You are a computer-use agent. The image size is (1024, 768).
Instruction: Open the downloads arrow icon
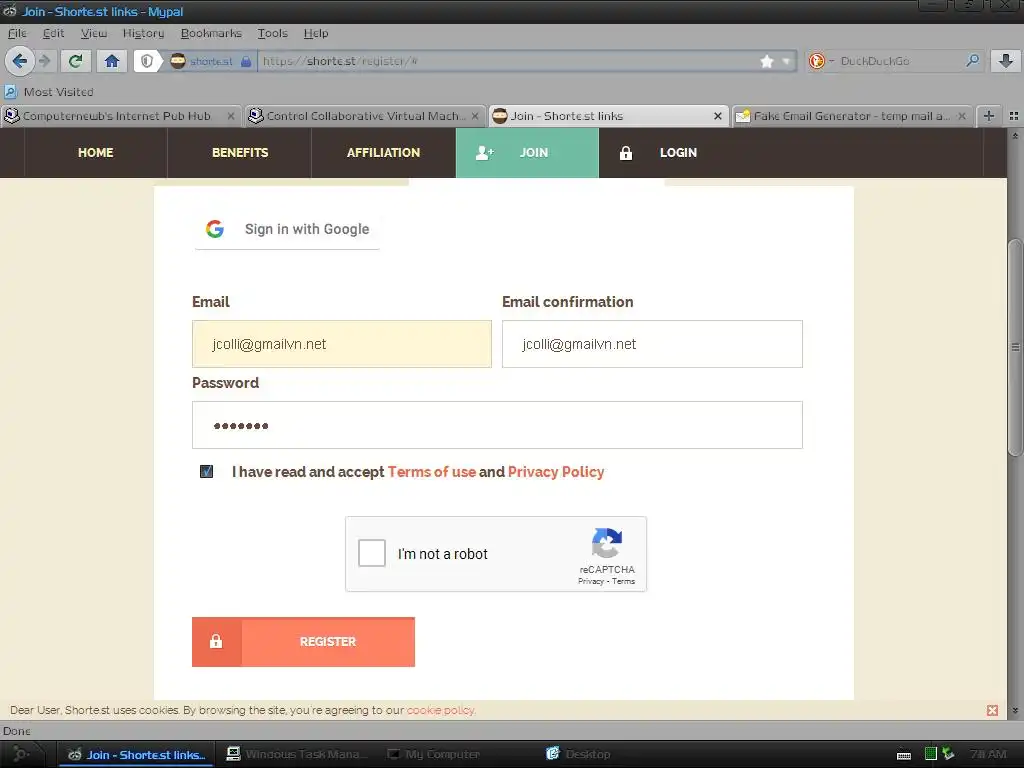(1006, 61)
